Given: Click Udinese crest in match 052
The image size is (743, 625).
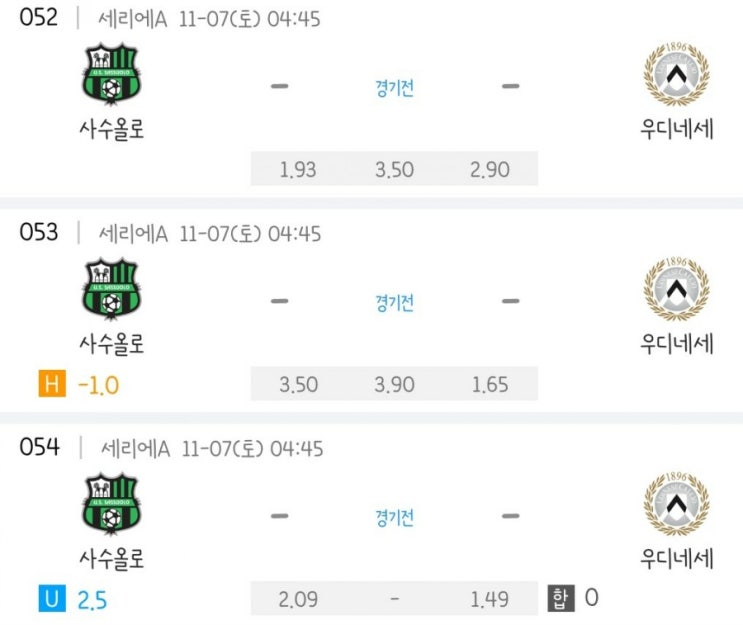Looking at the screenshot, I should [x=676, y=74].
